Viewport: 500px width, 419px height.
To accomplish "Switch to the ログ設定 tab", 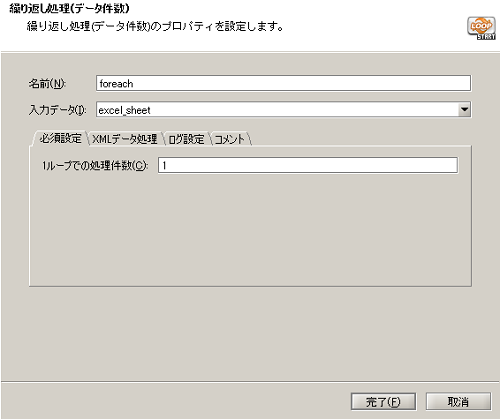I will coord(186,139).
